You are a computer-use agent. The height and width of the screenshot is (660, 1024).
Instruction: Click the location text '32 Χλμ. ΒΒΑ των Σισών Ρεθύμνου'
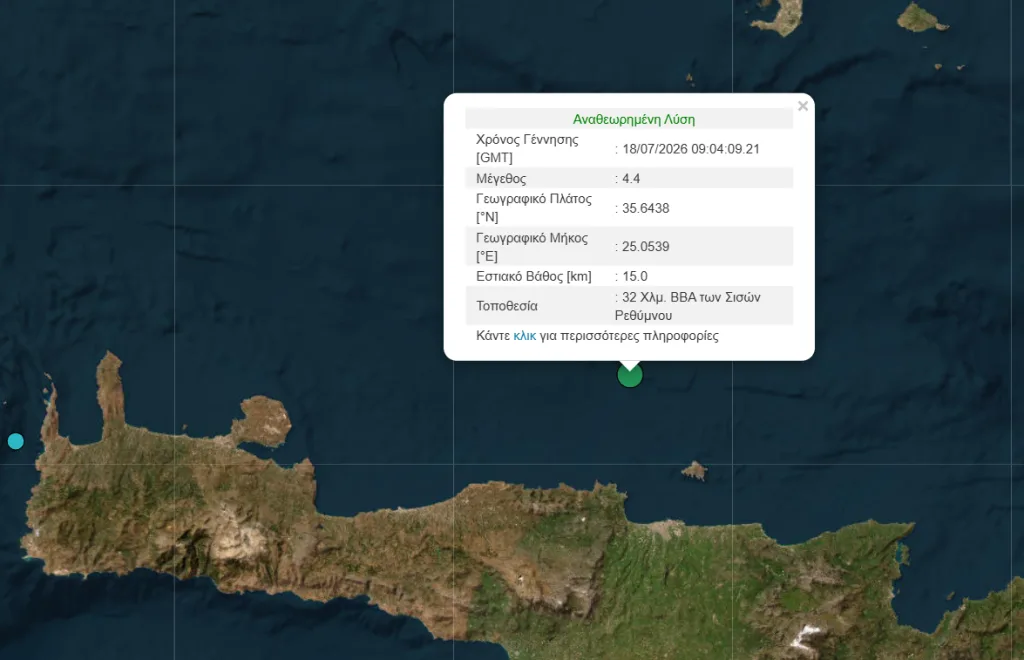pos(688,306)
